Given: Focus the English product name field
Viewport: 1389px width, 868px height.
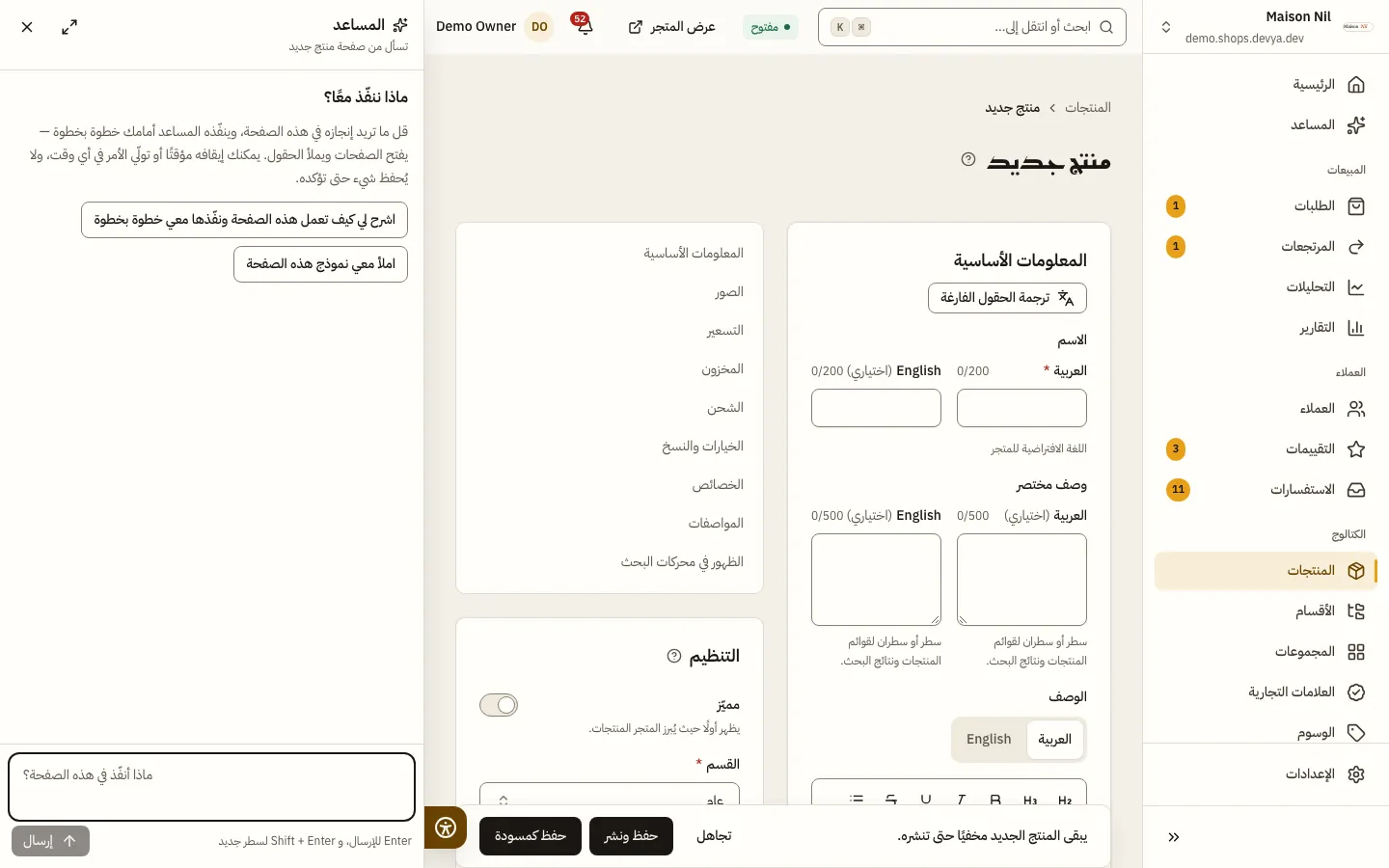Looking at the screenshot, I should pos(876,408).
